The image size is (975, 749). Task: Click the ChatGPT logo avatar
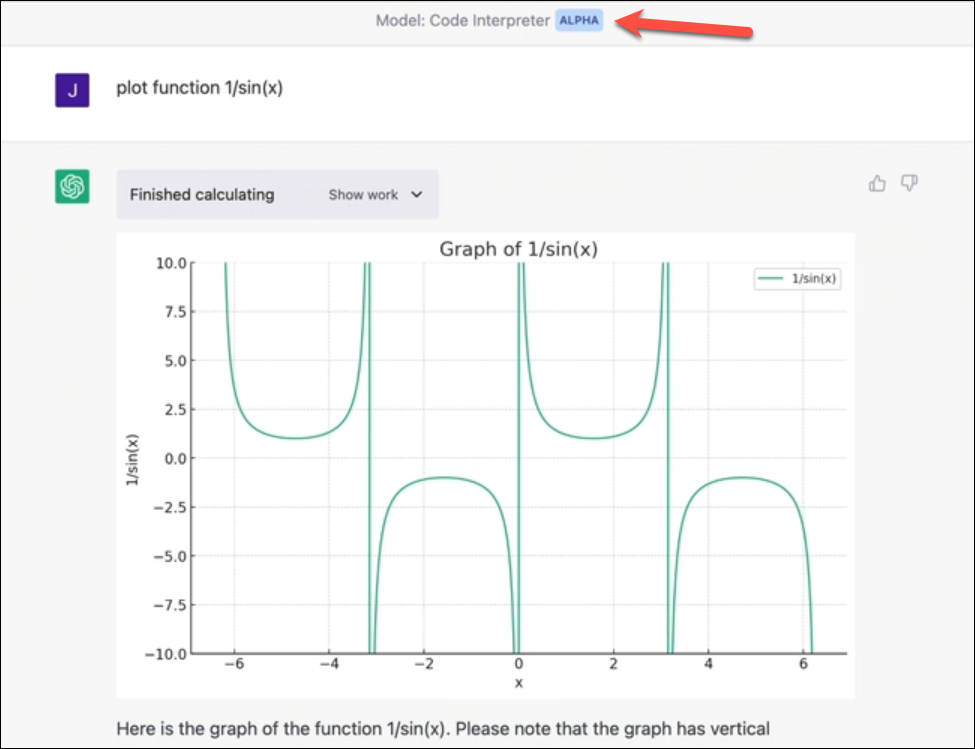point(72,186)
